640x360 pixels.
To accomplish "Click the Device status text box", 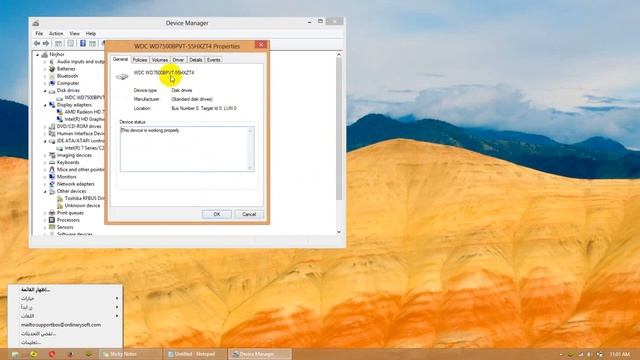I will tap(187, 149).
